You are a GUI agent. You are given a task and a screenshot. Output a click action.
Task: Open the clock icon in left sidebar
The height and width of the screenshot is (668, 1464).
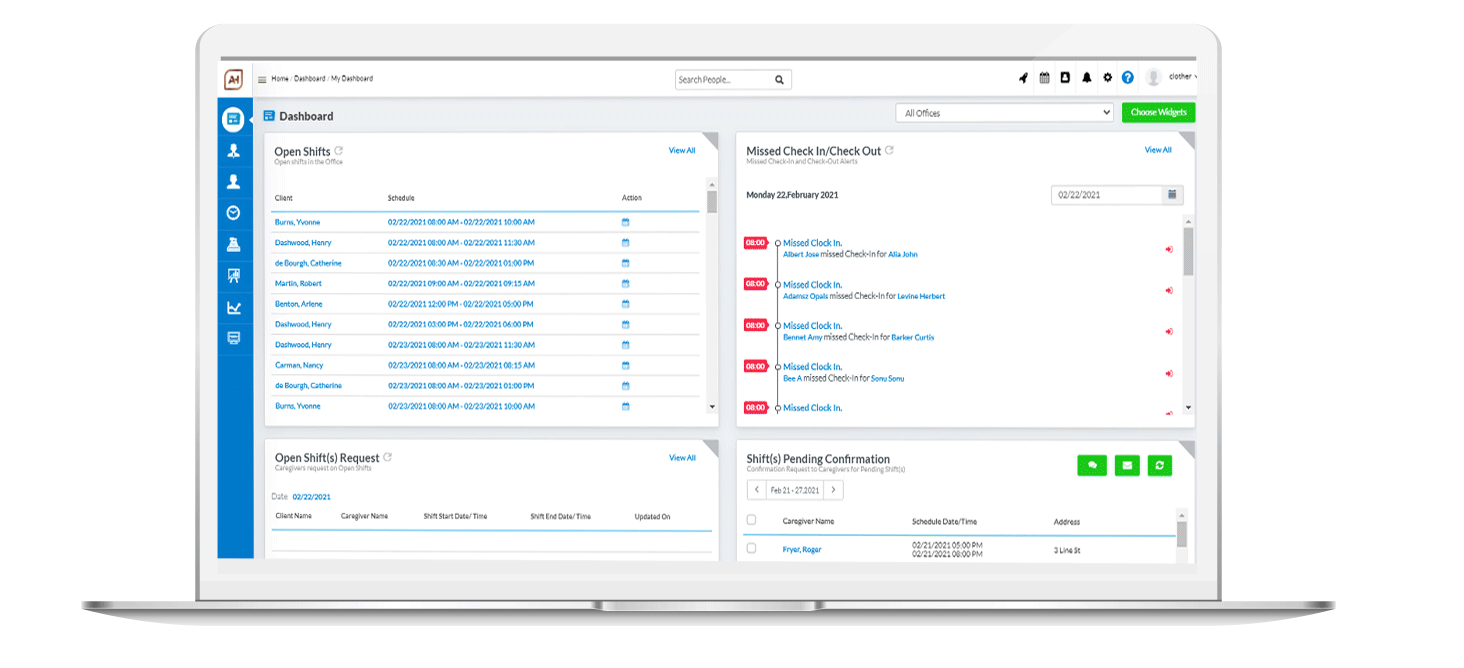click(233, 213)
